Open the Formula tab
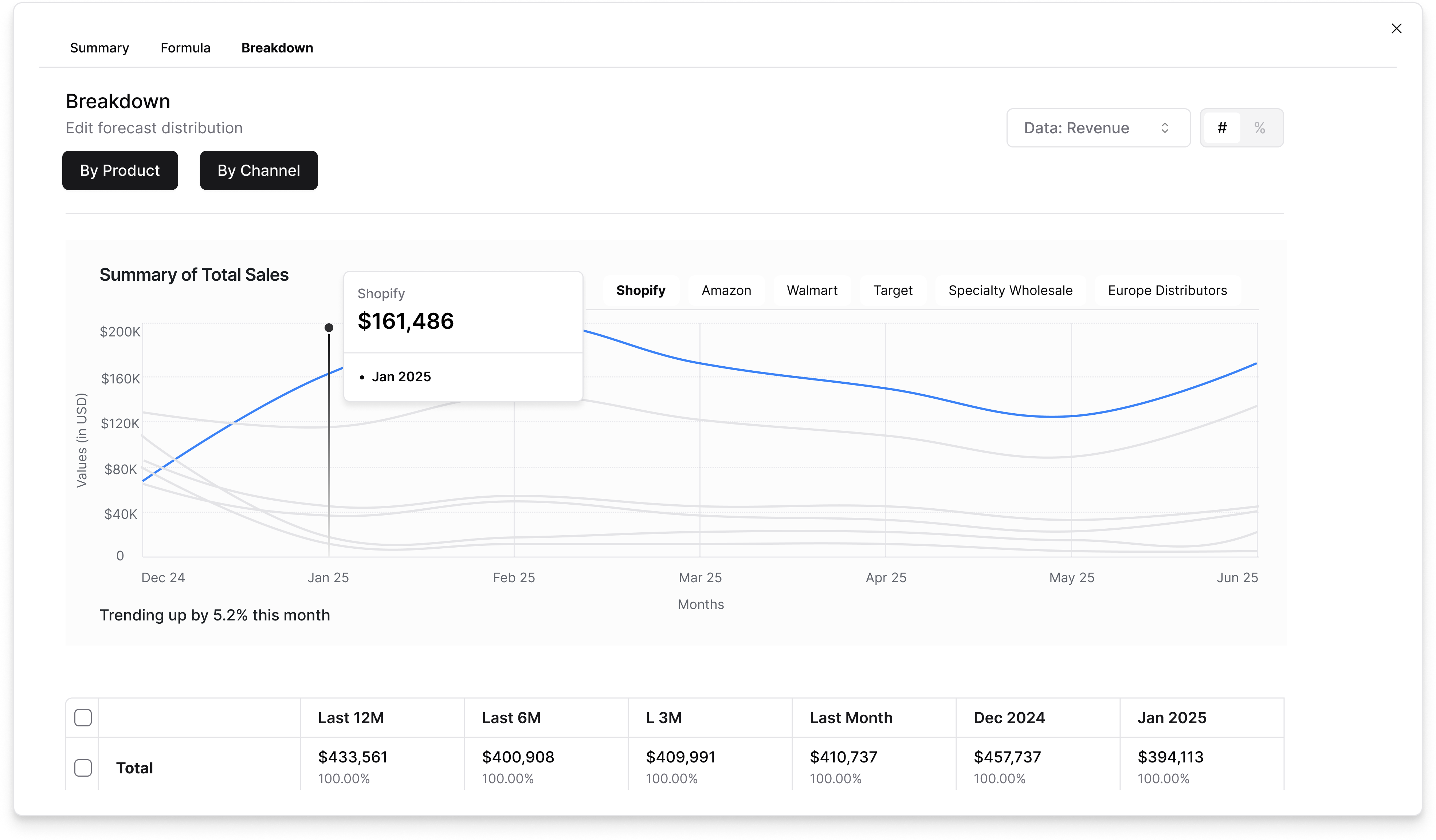Image resolution: width=1436 pixels, height=840 pixels. point(185,48)
